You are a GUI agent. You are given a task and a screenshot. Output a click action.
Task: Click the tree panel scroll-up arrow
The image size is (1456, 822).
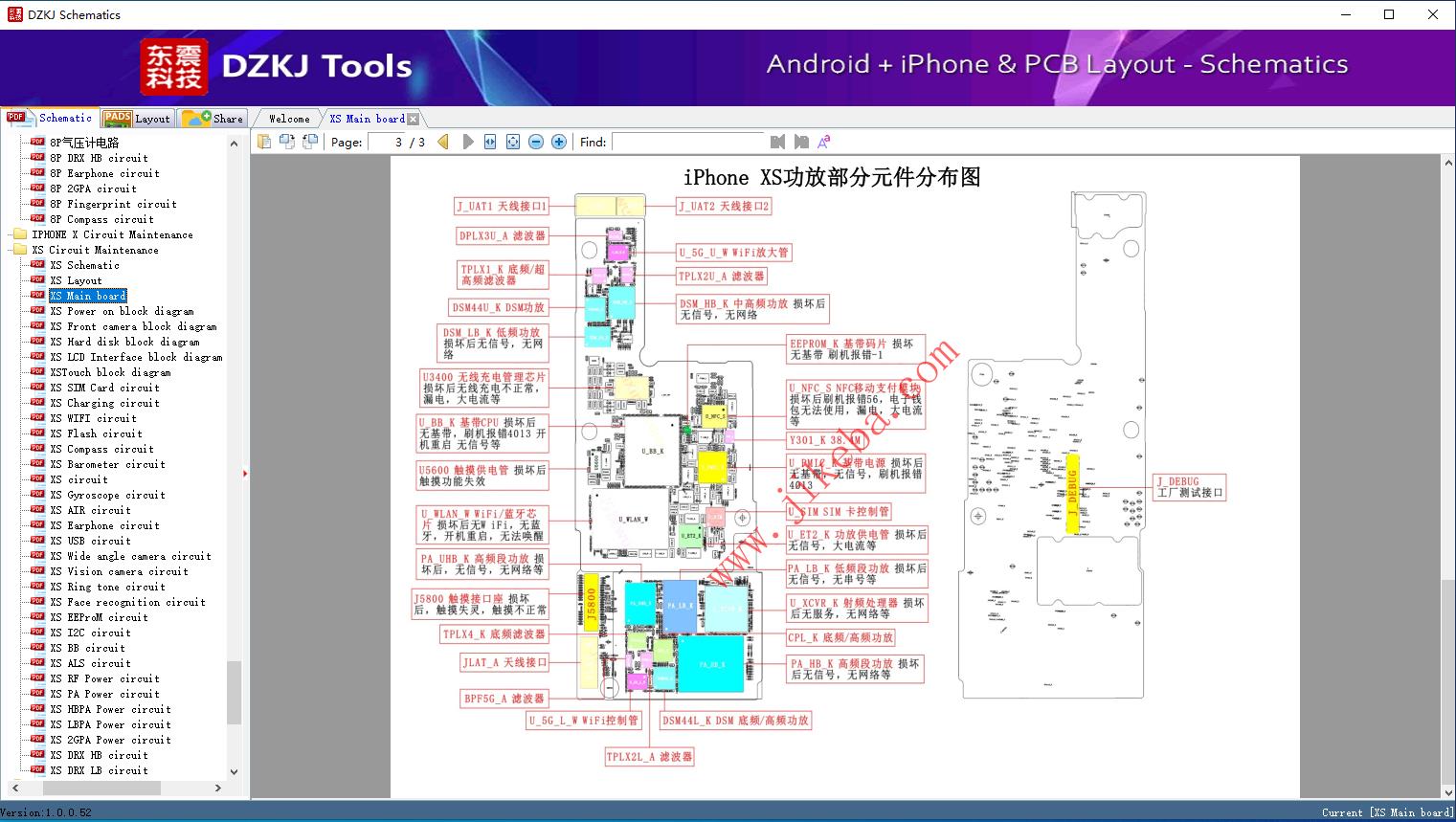click(234, 144)
